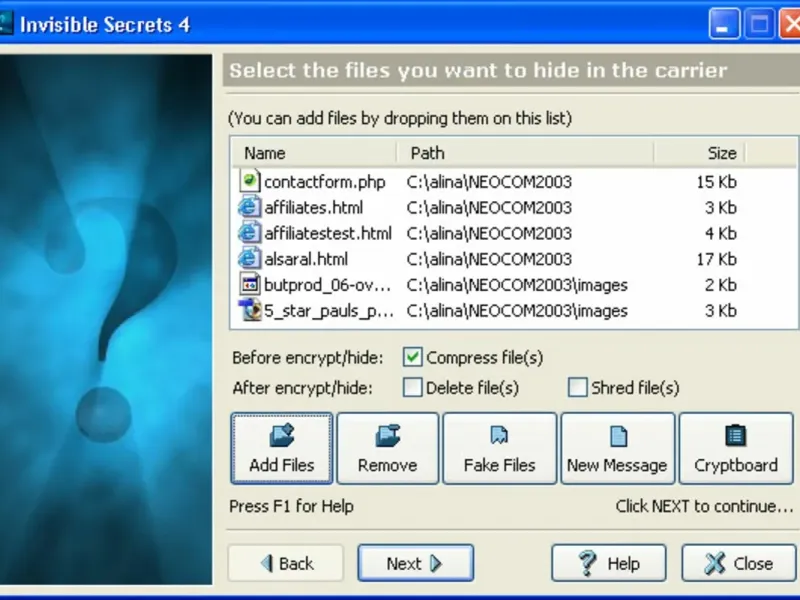Click the path of contactform.php row
Image resolution: width=800 pixels, height=600 pixels.
click(489, 182)
